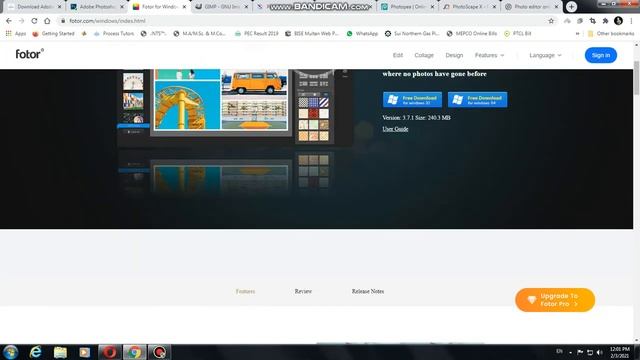Open the browser home page icon

tap(47, 21)
